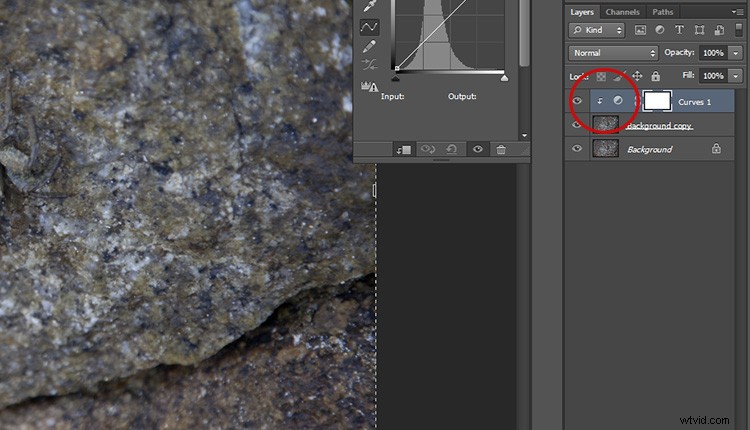Open the Fill slider dropdown arrow
Screen dimensions: 750x430
[x=736, y=76]
